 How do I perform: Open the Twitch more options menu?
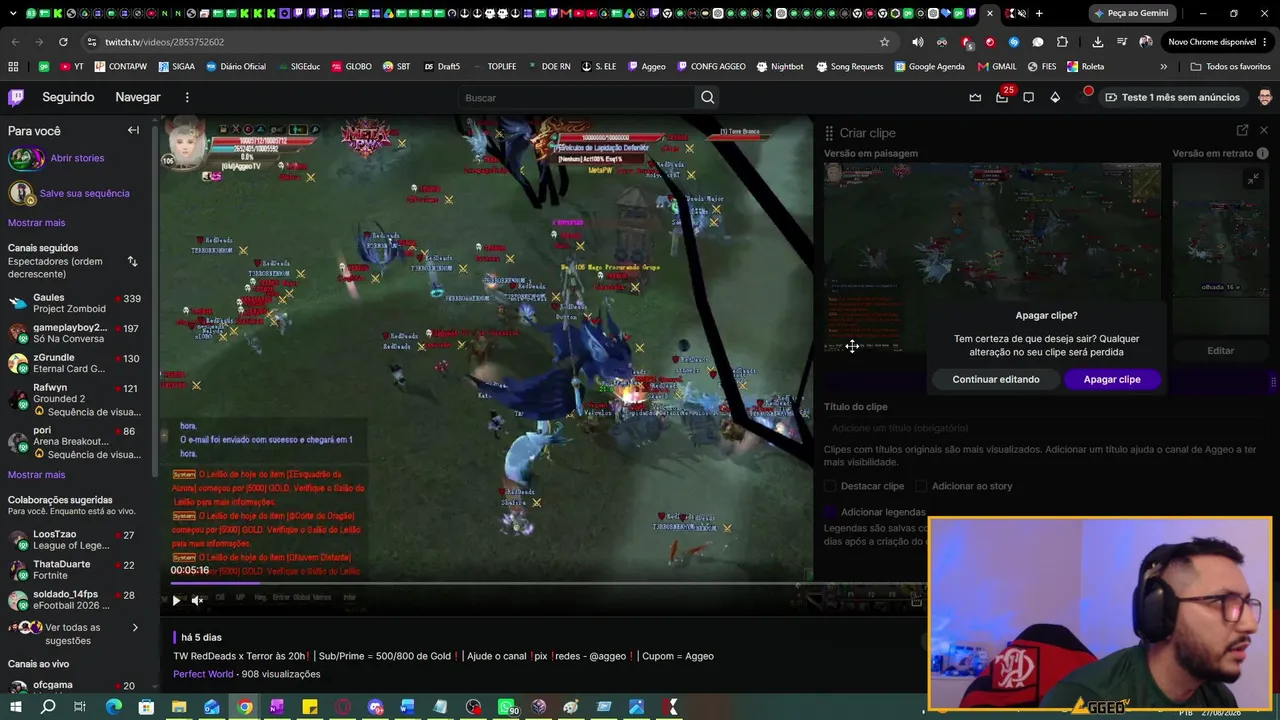(x=187, y=97)
